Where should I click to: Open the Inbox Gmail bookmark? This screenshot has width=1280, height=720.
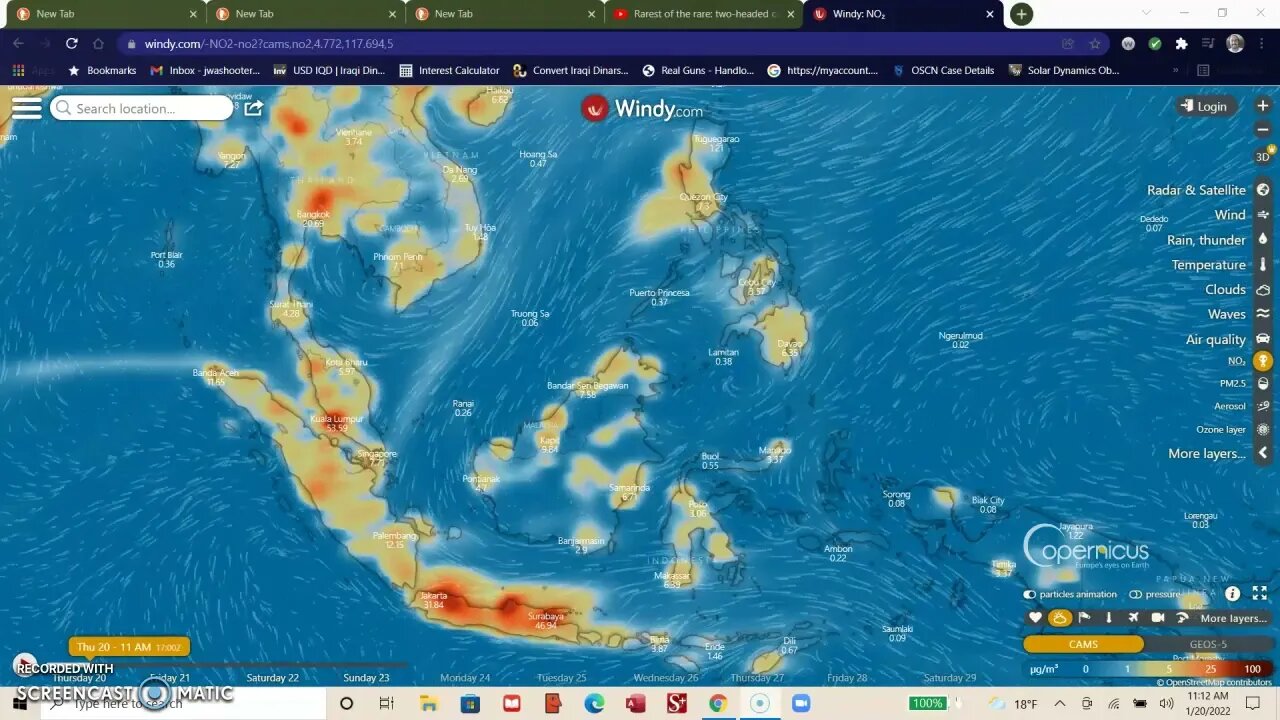click(x=205, y=70)
